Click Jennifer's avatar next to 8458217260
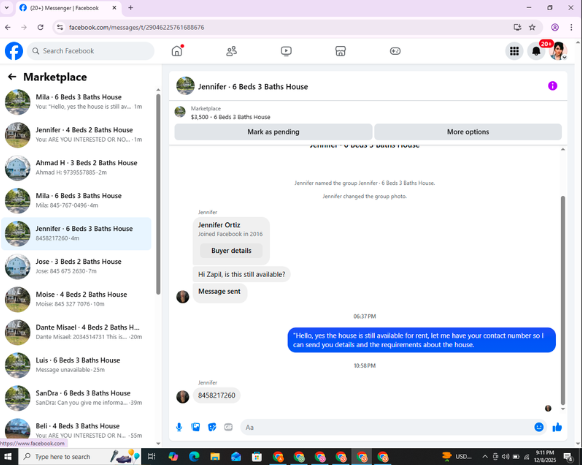The height and width of the screenshot is (465, 582). pos(182,396)
